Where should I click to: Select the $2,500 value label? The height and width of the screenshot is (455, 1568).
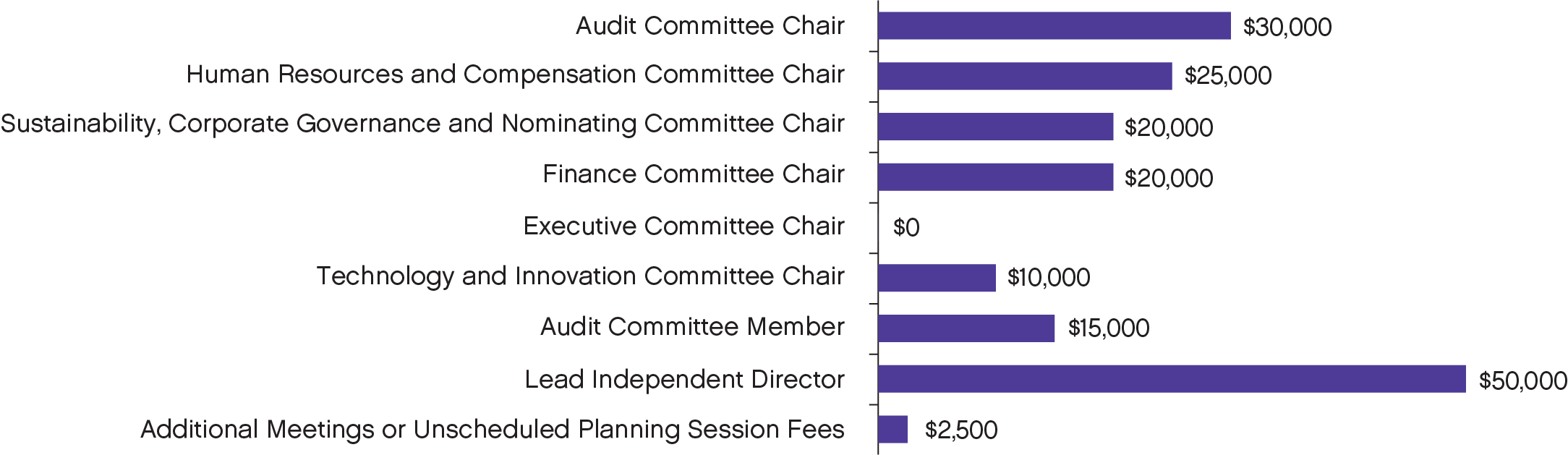[961, 430]
